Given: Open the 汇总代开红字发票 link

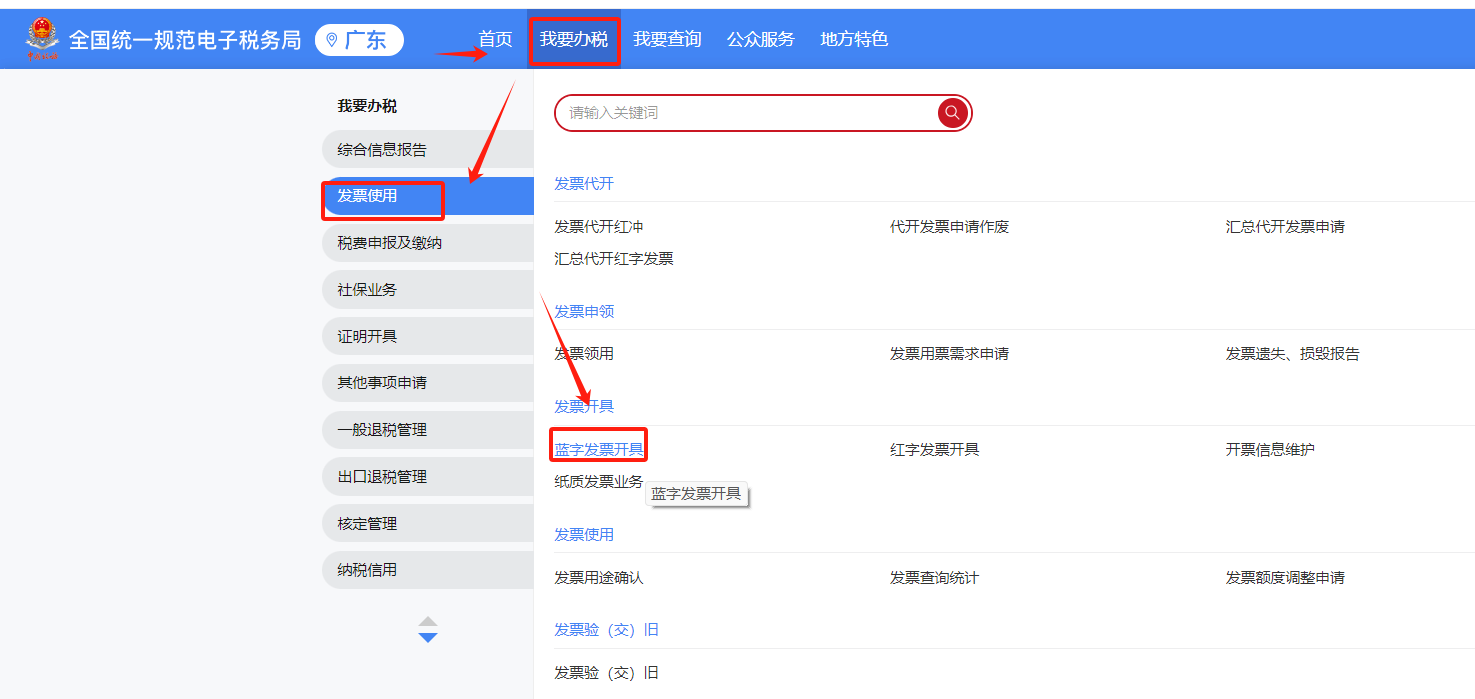Looking at the screenshot, I should tap(614, 259).
